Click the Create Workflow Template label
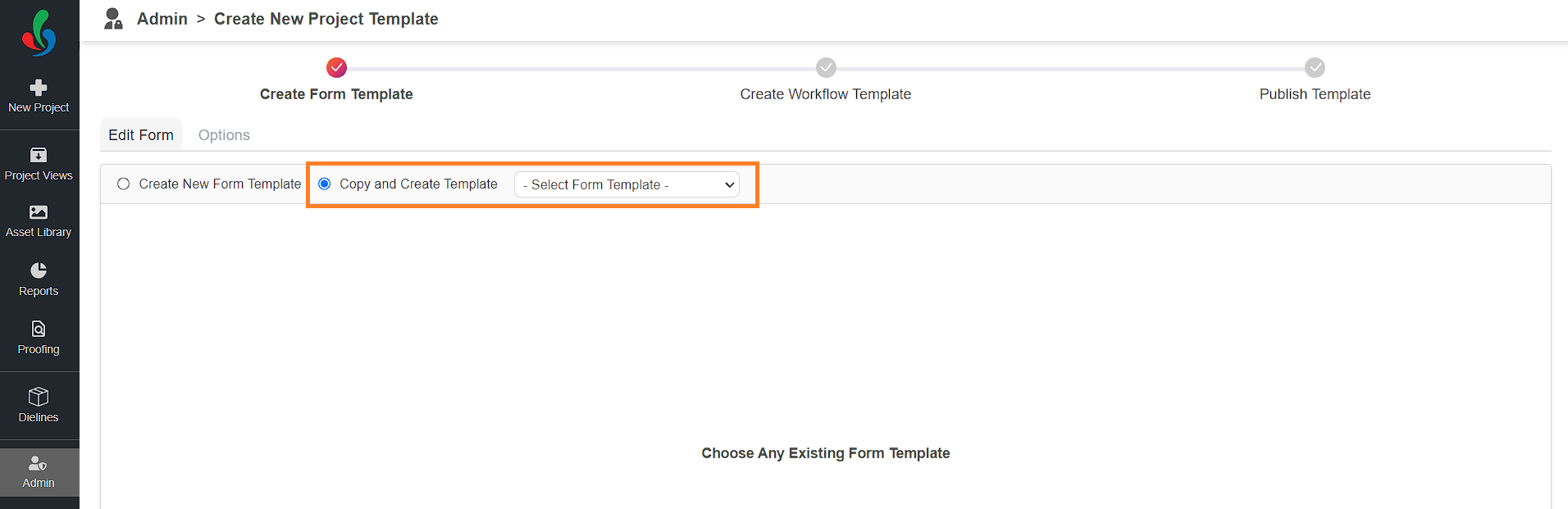The image size is (1568, 509). [825, 94]
